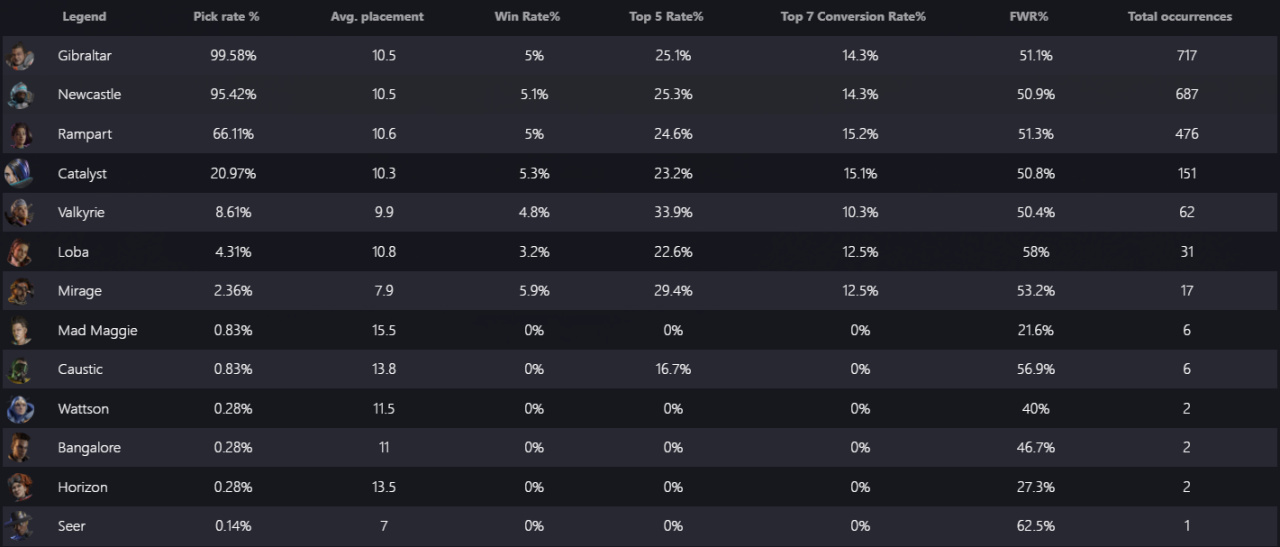Click the Legend column header
The image size is (1280, 547).
click(84, 17)
